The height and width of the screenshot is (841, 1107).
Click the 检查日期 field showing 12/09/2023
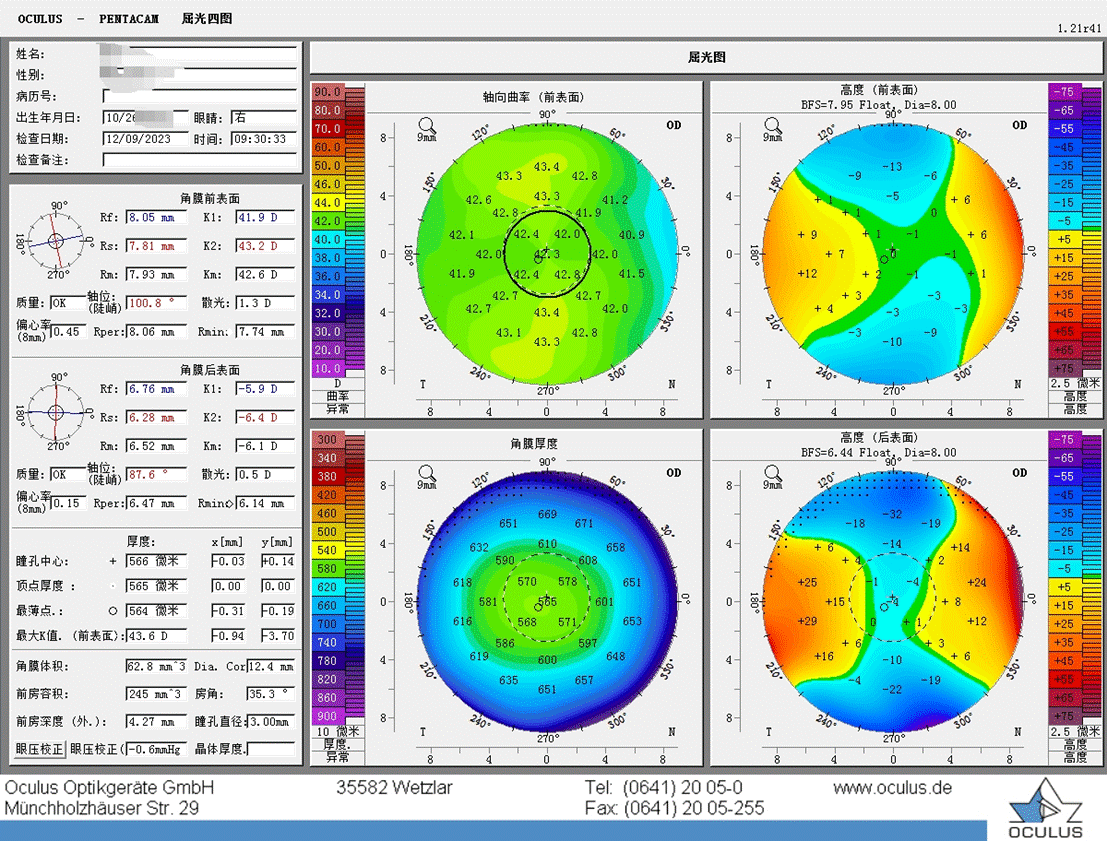click(145, 139)
